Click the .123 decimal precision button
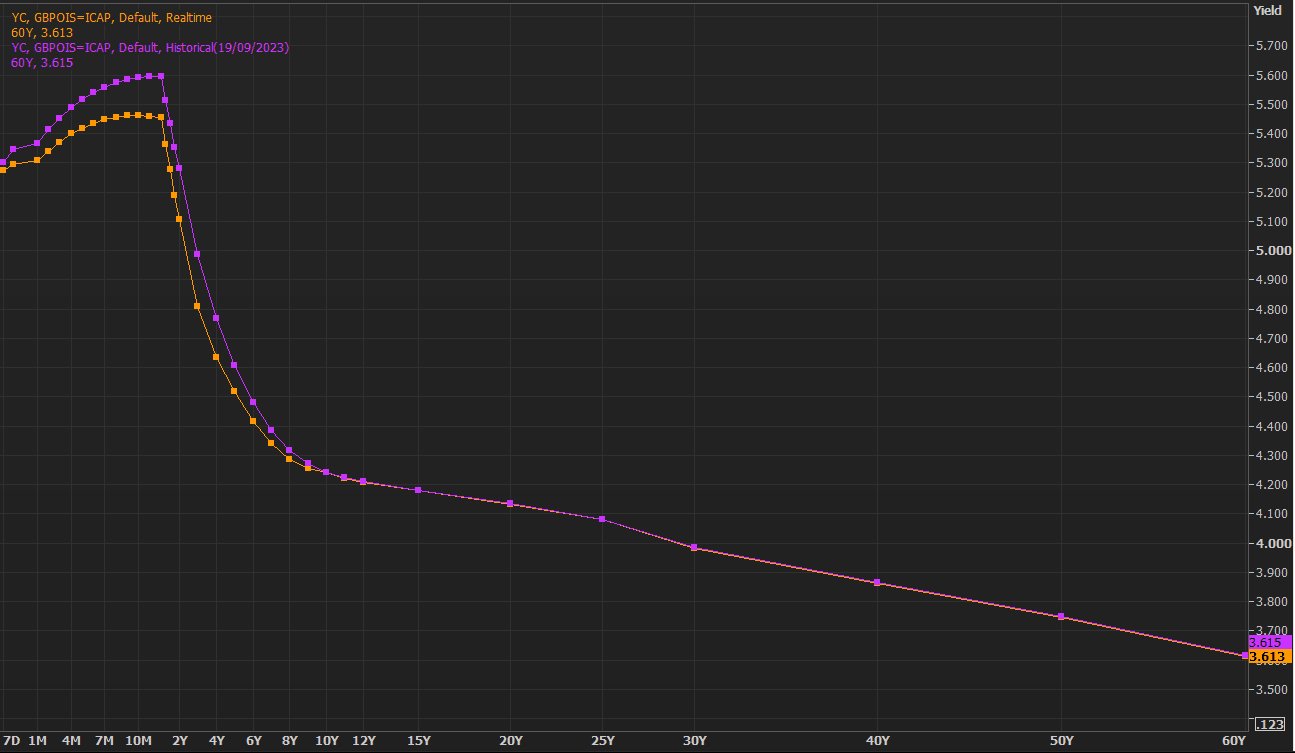1295x753 pixels. [1269, 724]
